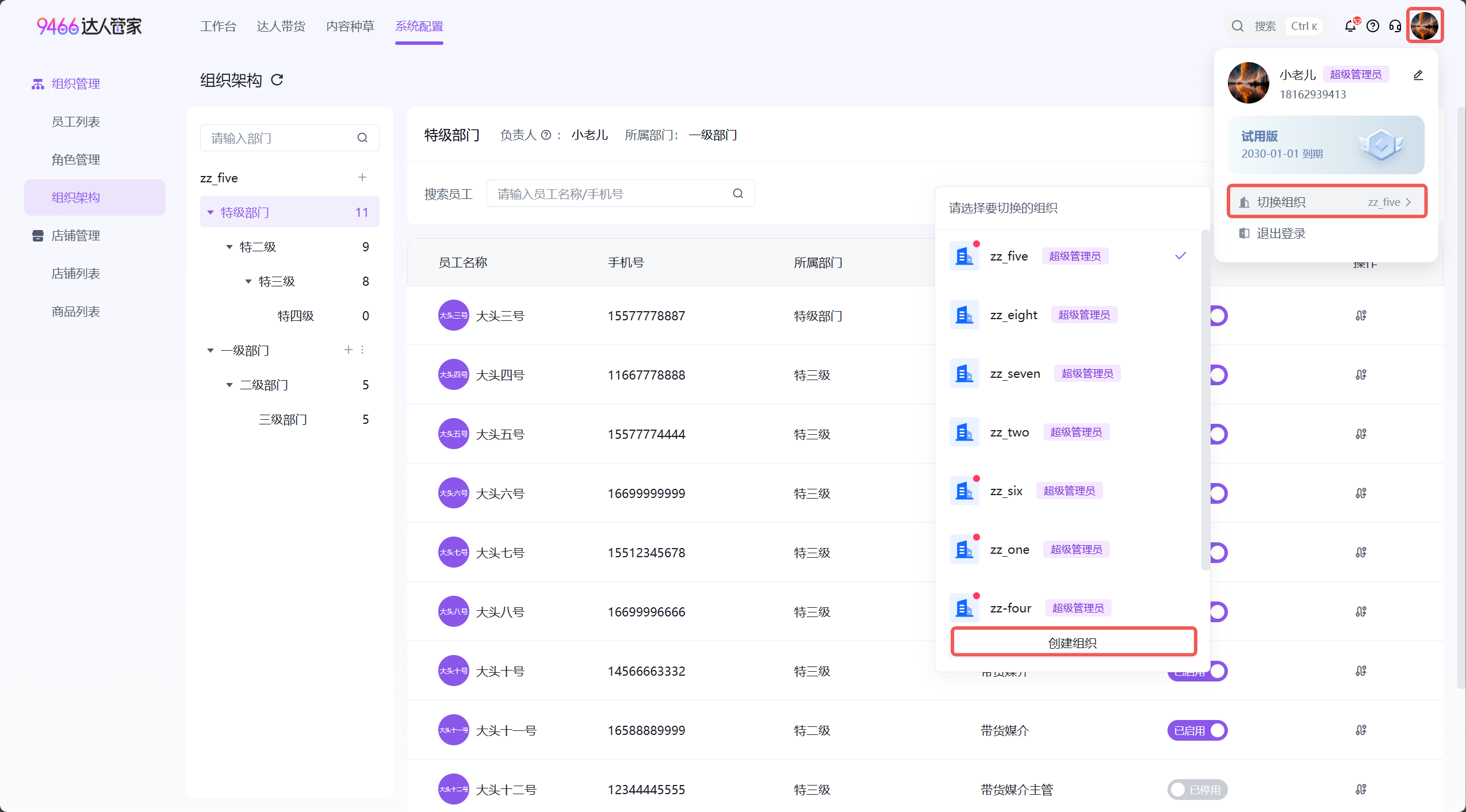Click the action icon for 大头十号

(x=1361, y=671)
